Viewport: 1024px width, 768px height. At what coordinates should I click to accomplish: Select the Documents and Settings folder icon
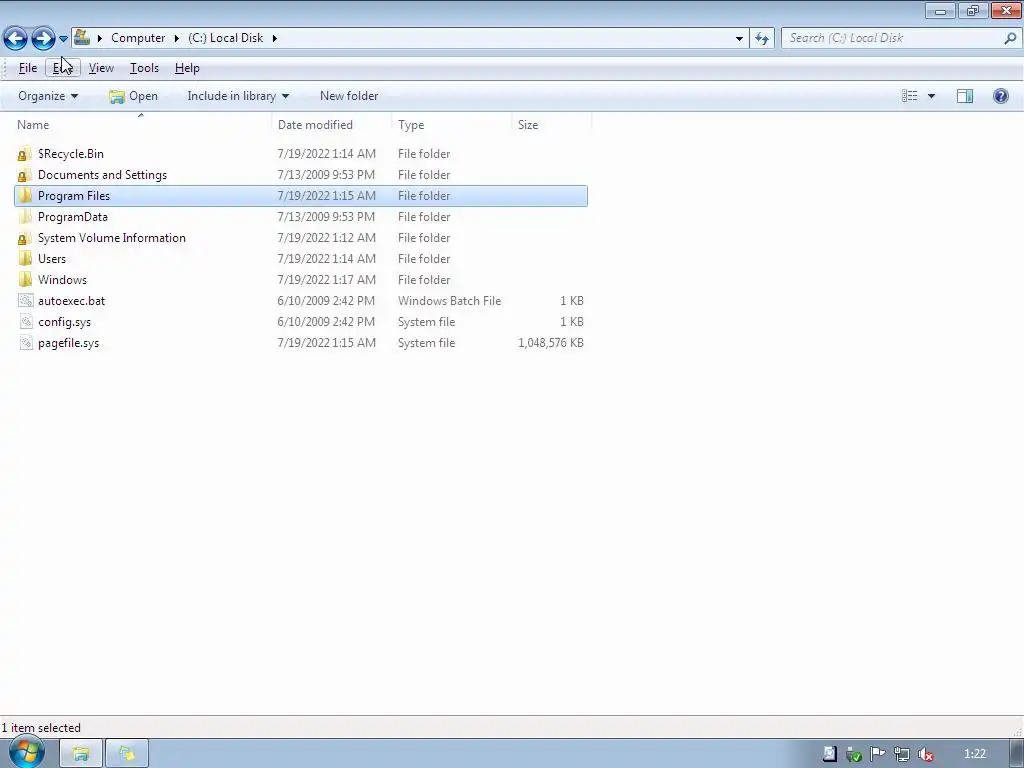tap(25, 175)
